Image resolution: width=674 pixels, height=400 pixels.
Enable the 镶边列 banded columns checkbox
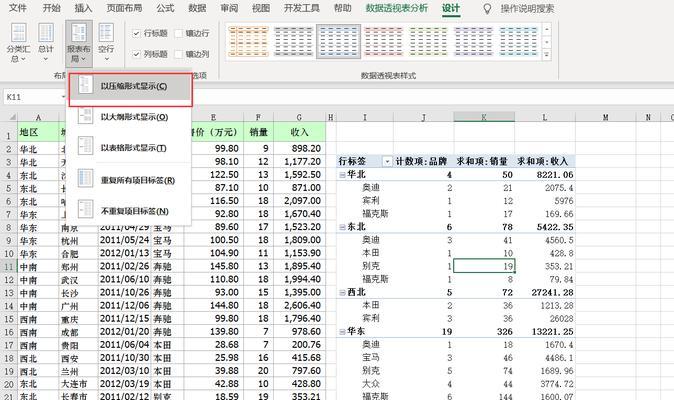click(179, 54)
